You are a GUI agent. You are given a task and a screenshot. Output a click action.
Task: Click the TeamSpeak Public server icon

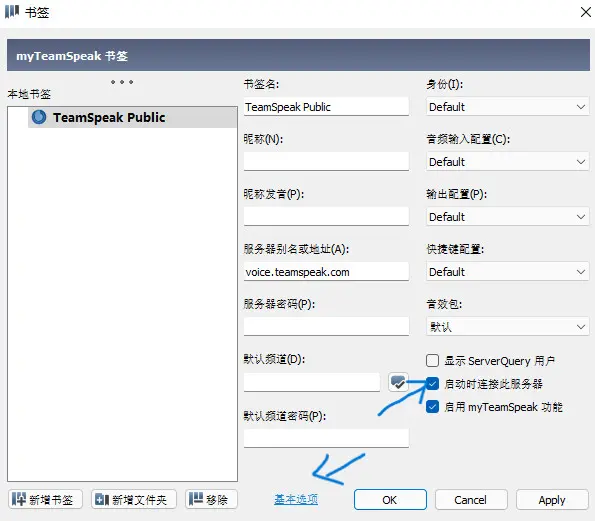39,117
